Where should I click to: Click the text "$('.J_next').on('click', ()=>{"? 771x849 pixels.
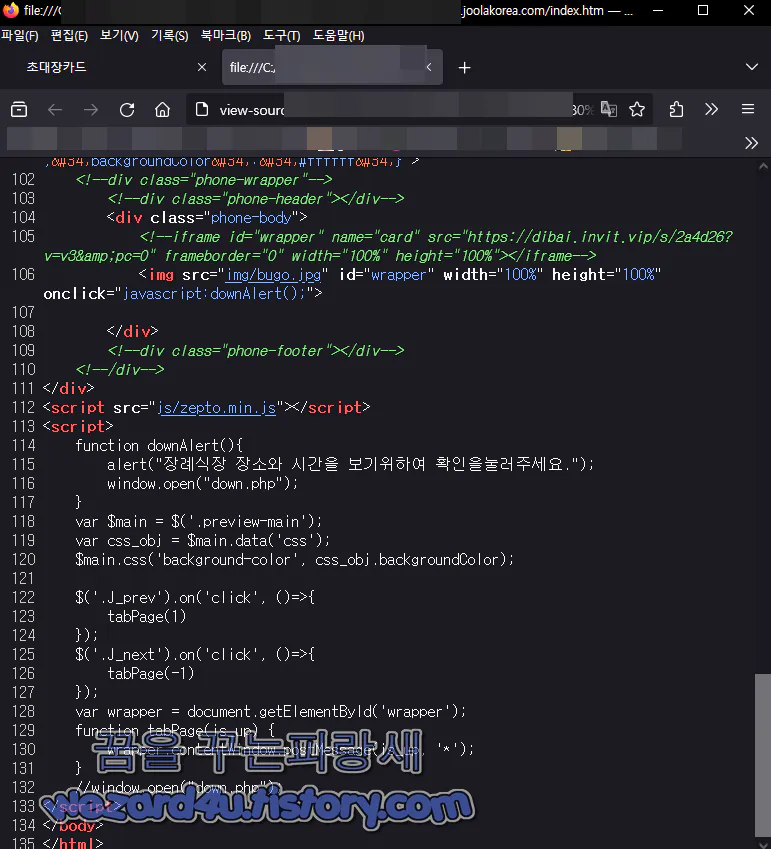pos(195,654)
